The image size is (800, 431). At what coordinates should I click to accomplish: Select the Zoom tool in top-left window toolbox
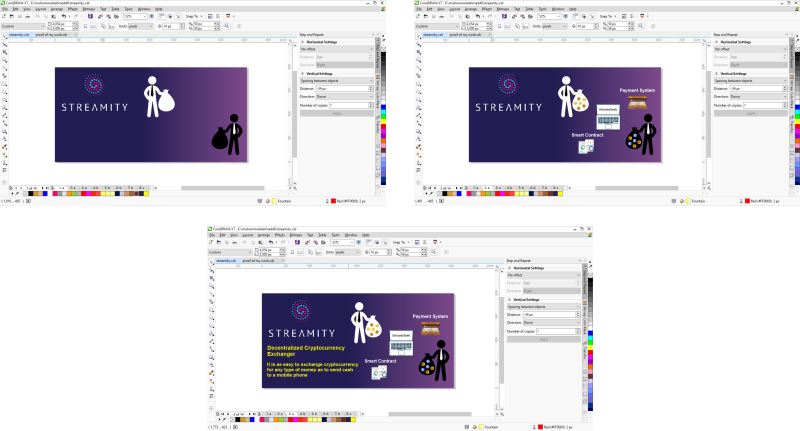[x=5, y=60]
